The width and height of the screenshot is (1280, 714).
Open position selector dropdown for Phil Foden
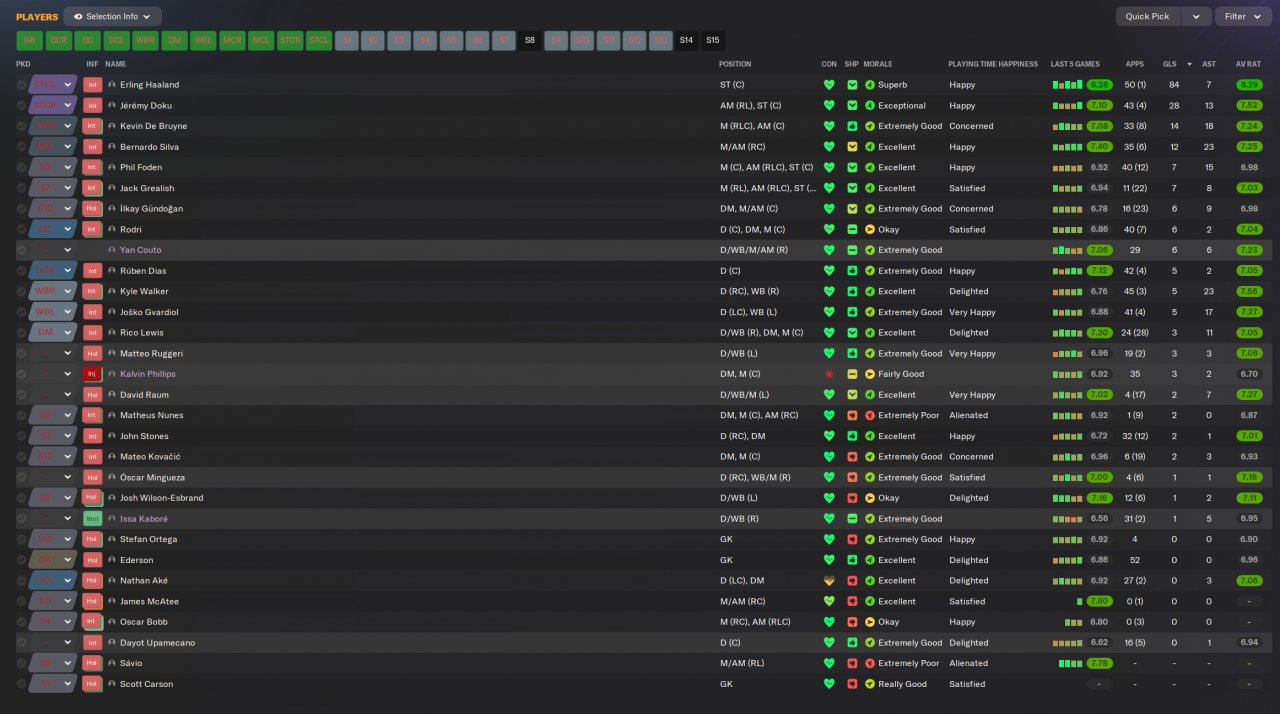pyautogui.click(x=68, y=168)
